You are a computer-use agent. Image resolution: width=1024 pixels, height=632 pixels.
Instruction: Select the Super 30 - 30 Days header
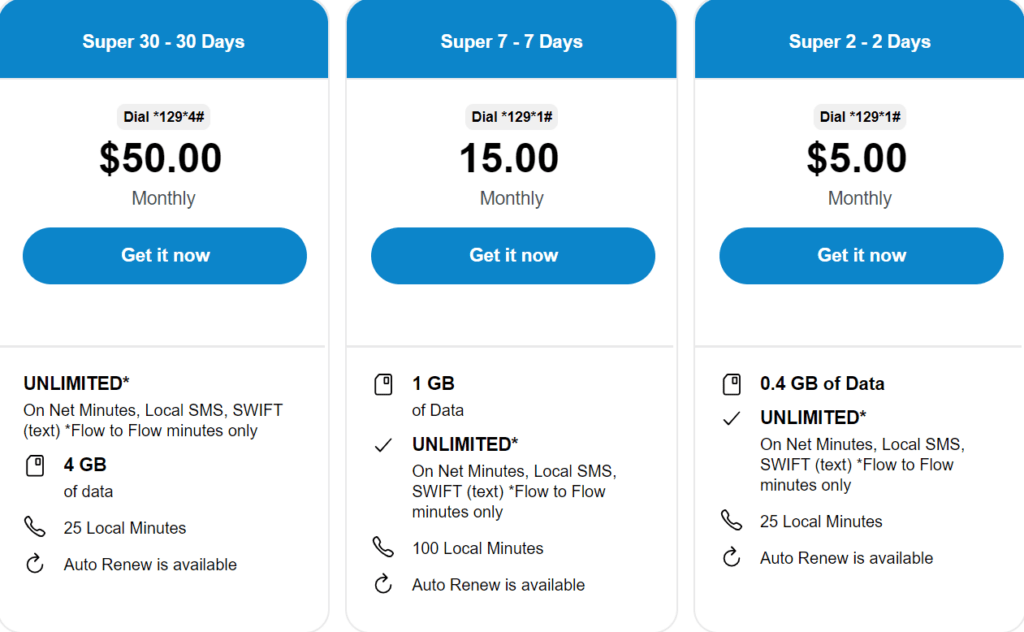click(163, 42)
